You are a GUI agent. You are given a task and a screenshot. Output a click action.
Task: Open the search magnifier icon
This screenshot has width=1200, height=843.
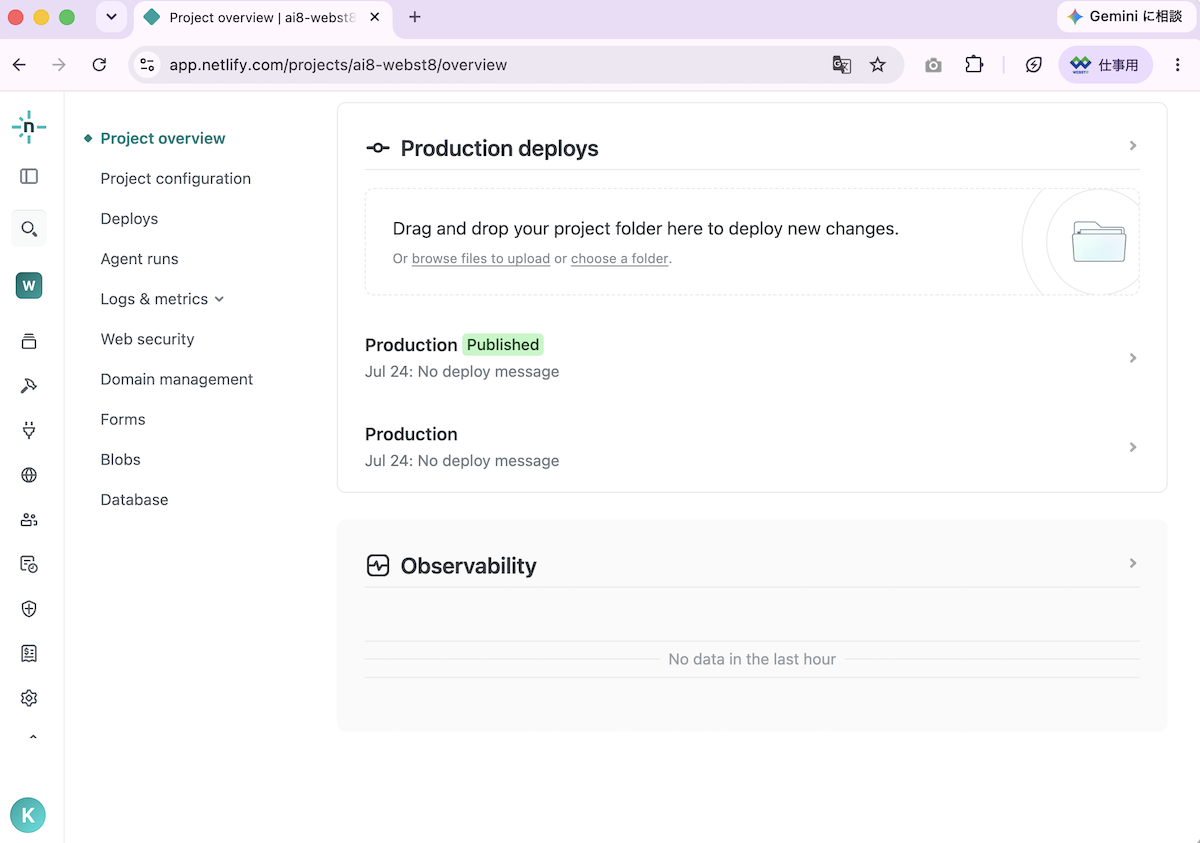[29, 229]
